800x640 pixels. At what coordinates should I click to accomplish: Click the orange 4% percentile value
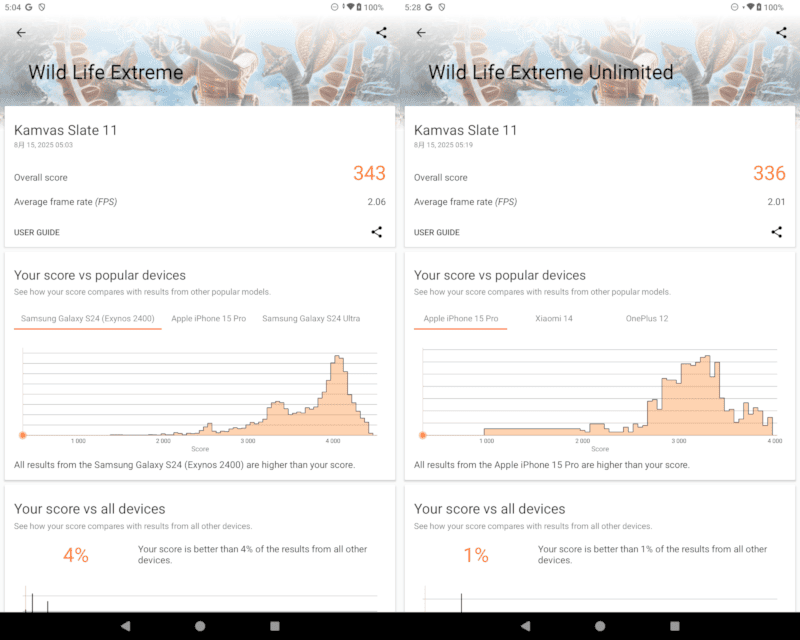click(x=76, y=555)
